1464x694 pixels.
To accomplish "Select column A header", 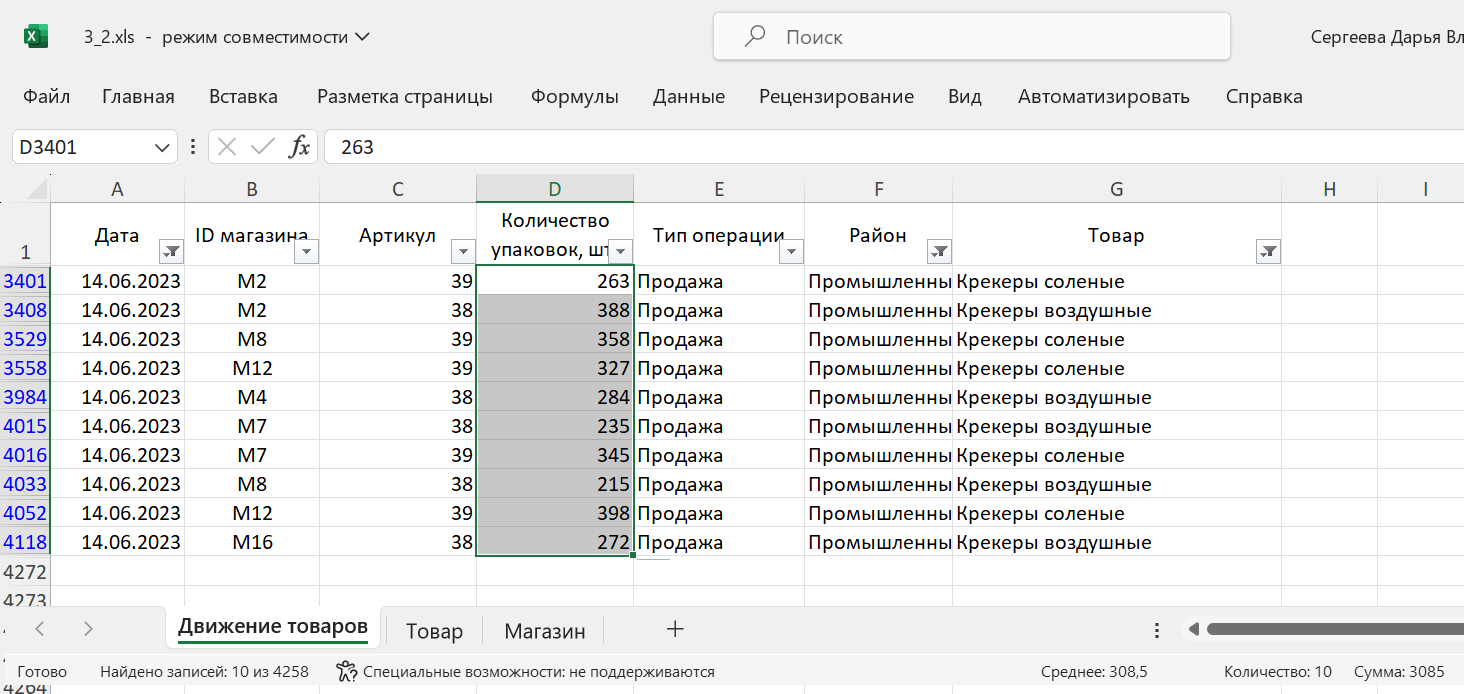I will pos(117,189).
